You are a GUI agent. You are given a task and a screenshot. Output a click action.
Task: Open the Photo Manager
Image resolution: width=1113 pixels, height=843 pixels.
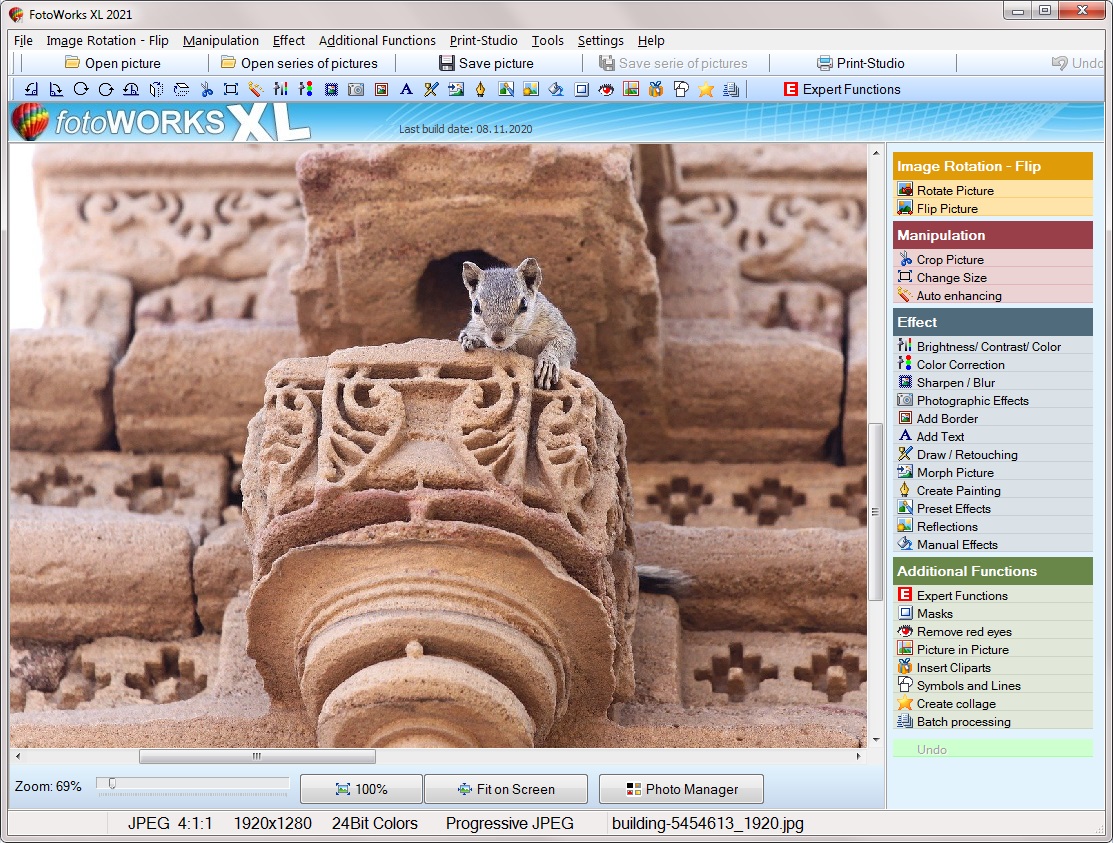coord(681,789)
